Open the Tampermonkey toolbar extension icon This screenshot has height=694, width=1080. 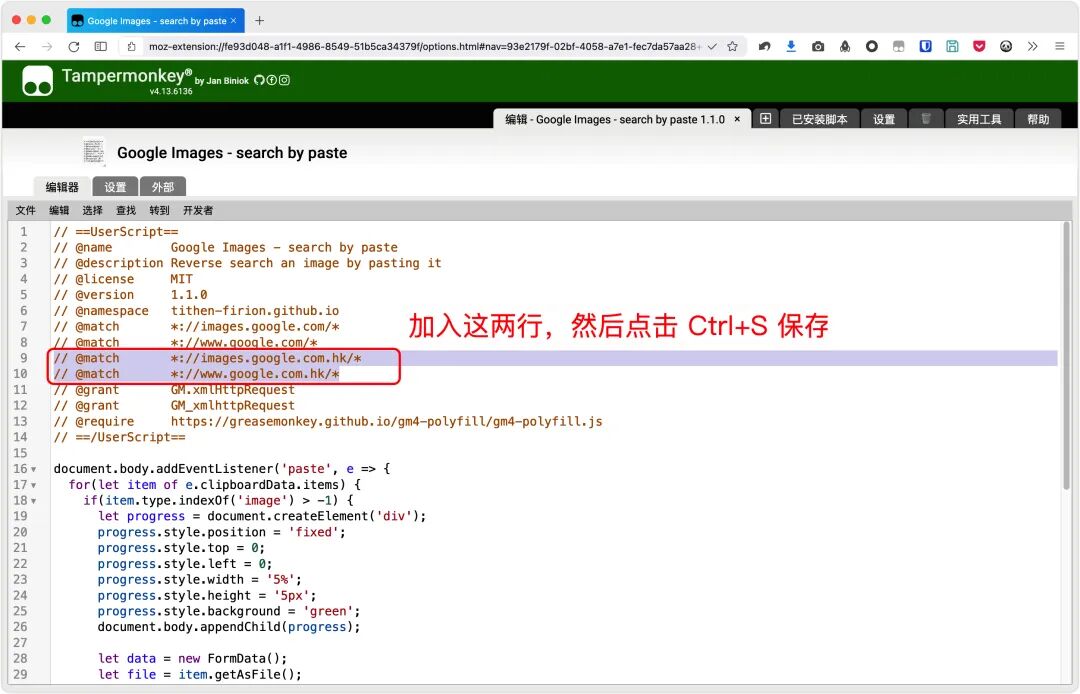[898, 47]
